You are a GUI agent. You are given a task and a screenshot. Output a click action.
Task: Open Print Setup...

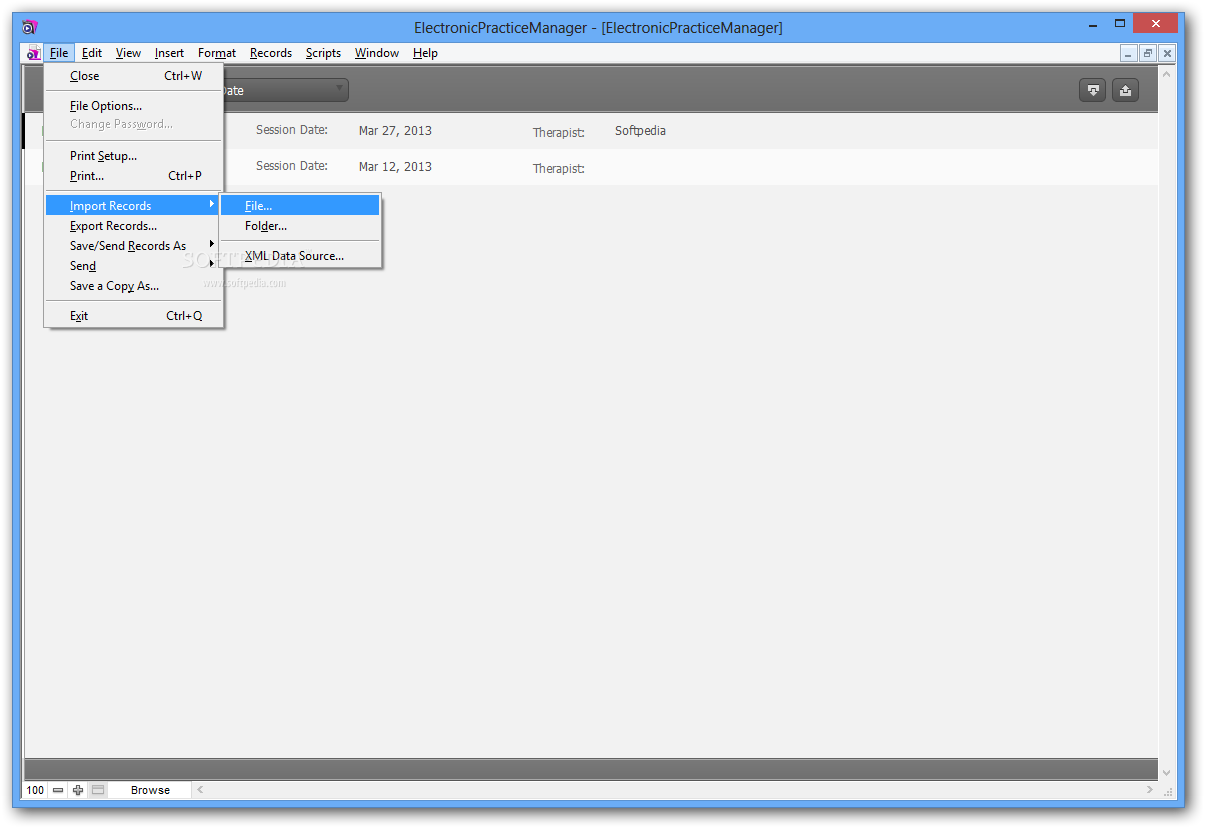132,156
